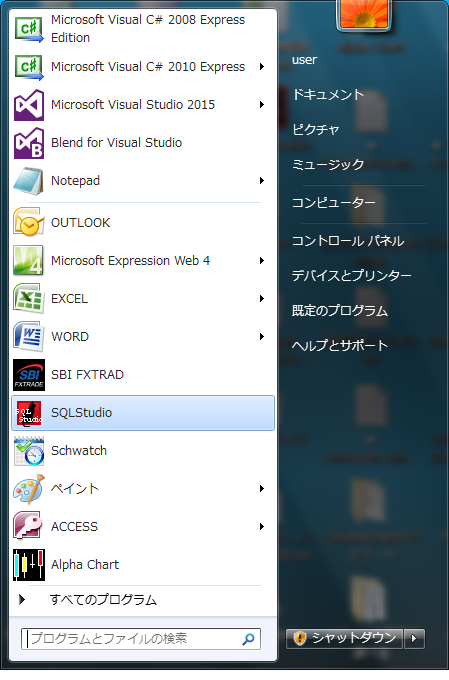Open ドキュメント folder link

328,95
